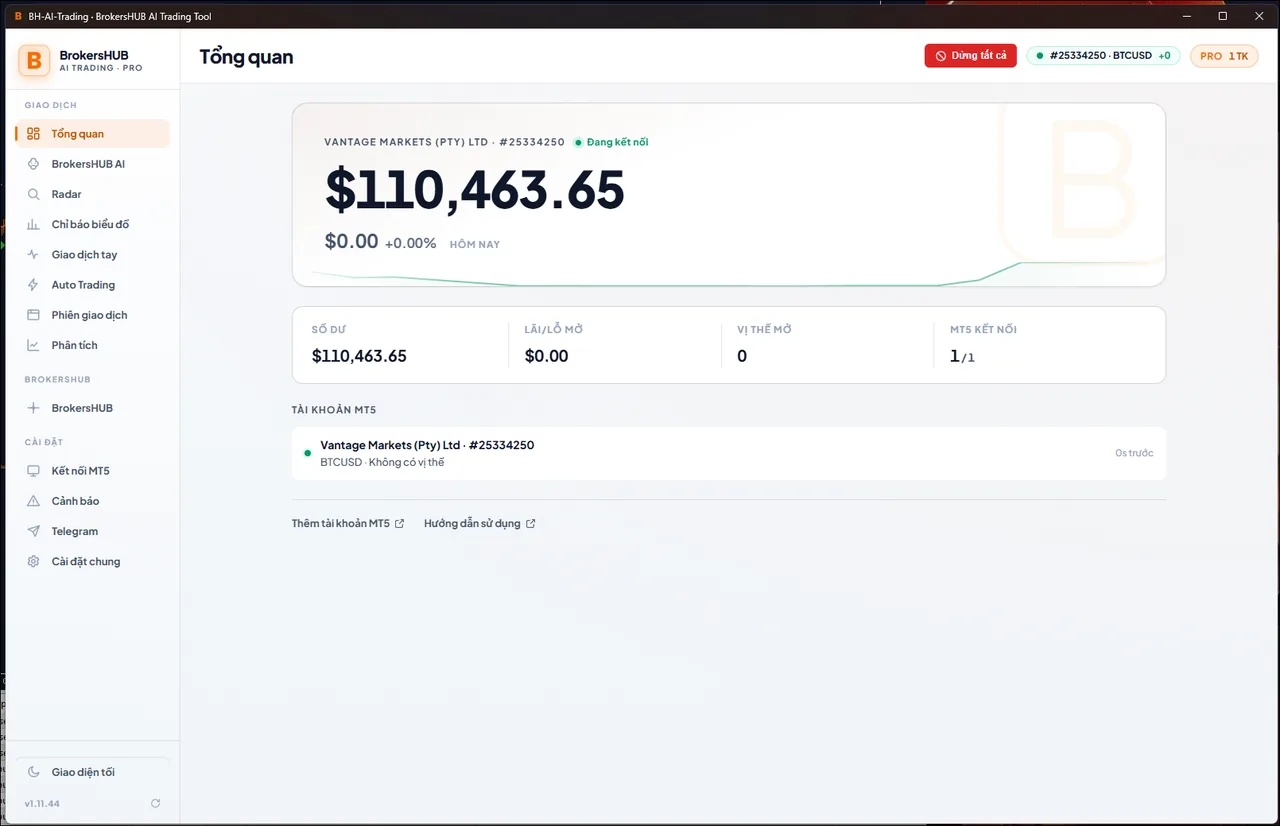Viewport: 1280px width, 826px height.
Task: Open the Tổng quan overview page
Action: tap(92, 134)
